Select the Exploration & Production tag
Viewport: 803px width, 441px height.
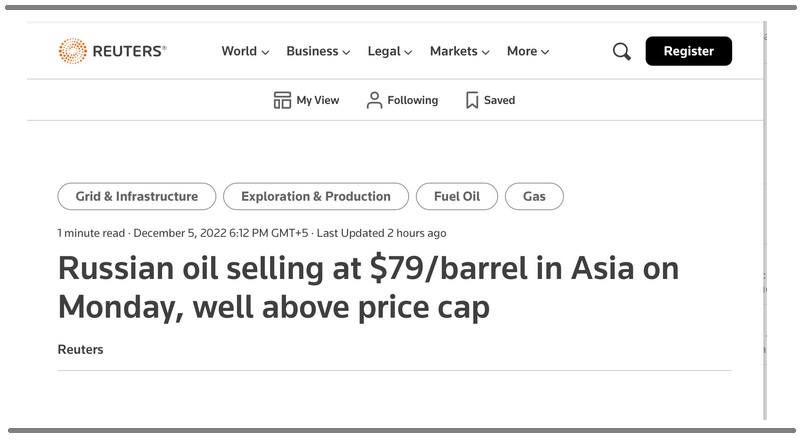pos(316,196)
